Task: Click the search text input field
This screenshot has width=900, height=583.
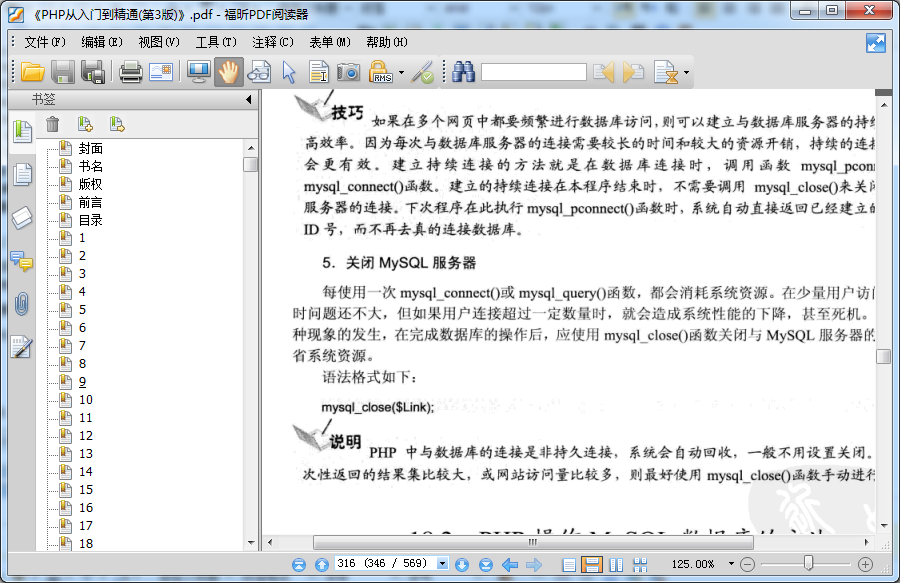Action: [534, 72]
